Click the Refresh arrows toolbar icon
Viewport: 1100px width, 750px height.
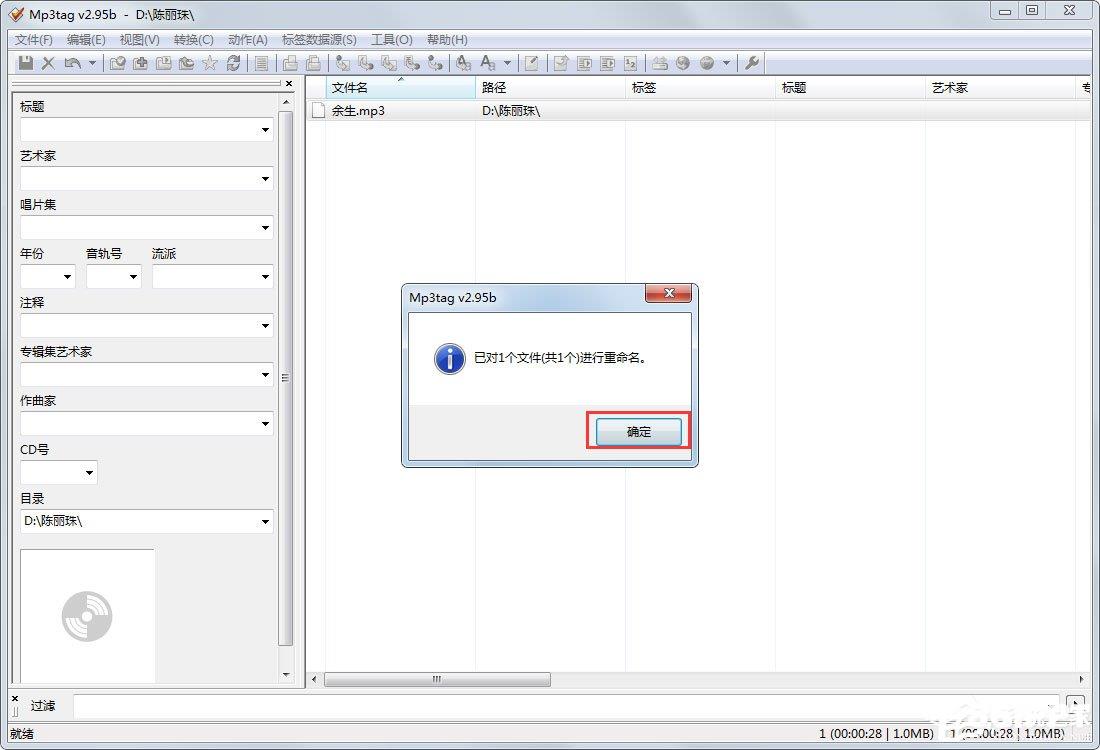(233, 63)
